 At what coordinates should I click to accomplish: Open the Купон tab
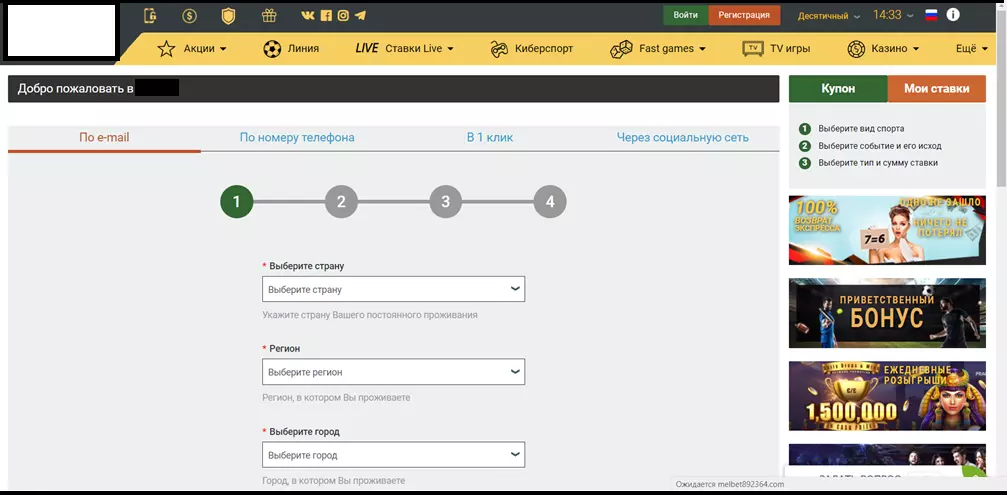click(x=838, y=89)
